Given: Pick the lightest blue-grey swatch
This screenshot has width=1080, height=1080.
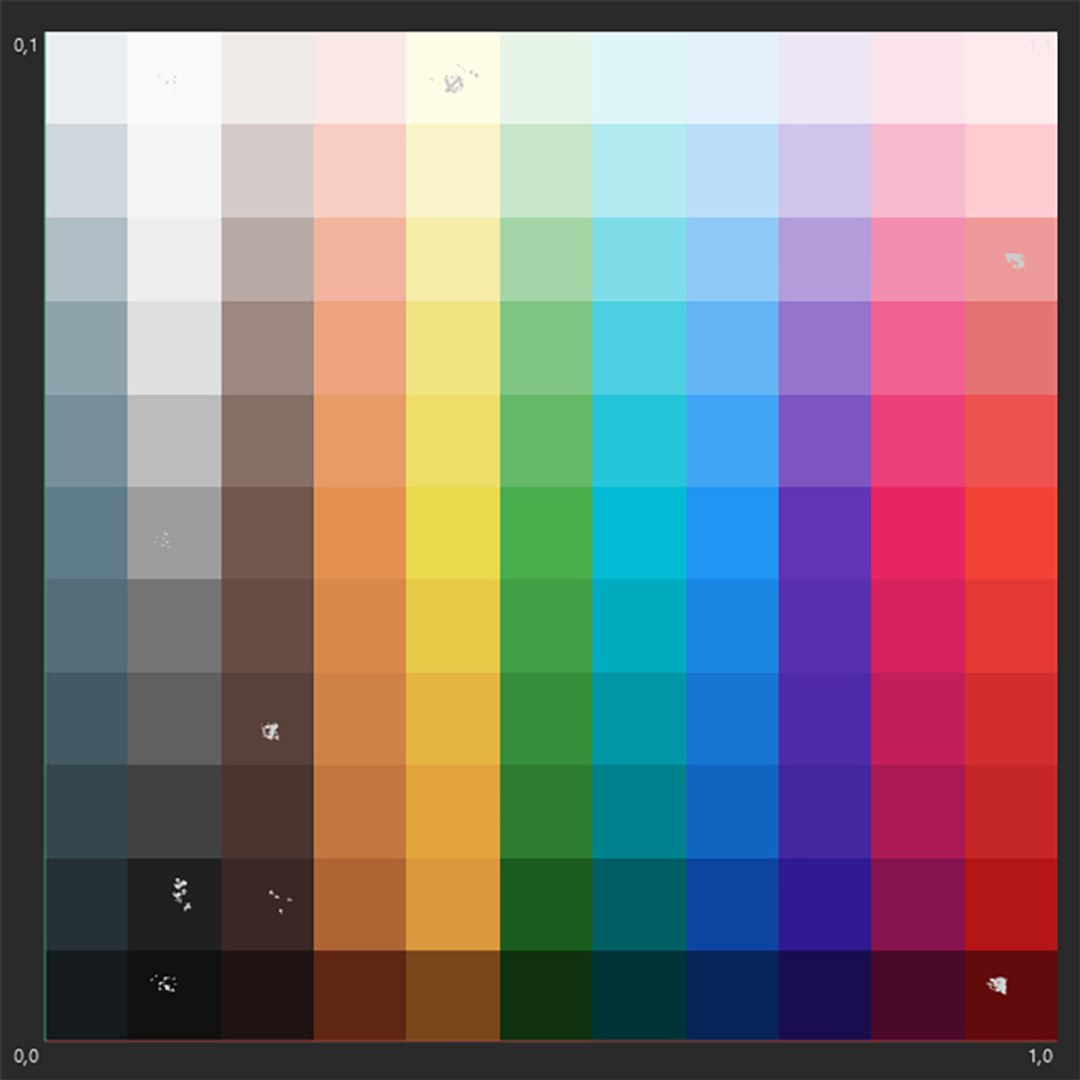Looking at the screenshot, I should [86, 78].
